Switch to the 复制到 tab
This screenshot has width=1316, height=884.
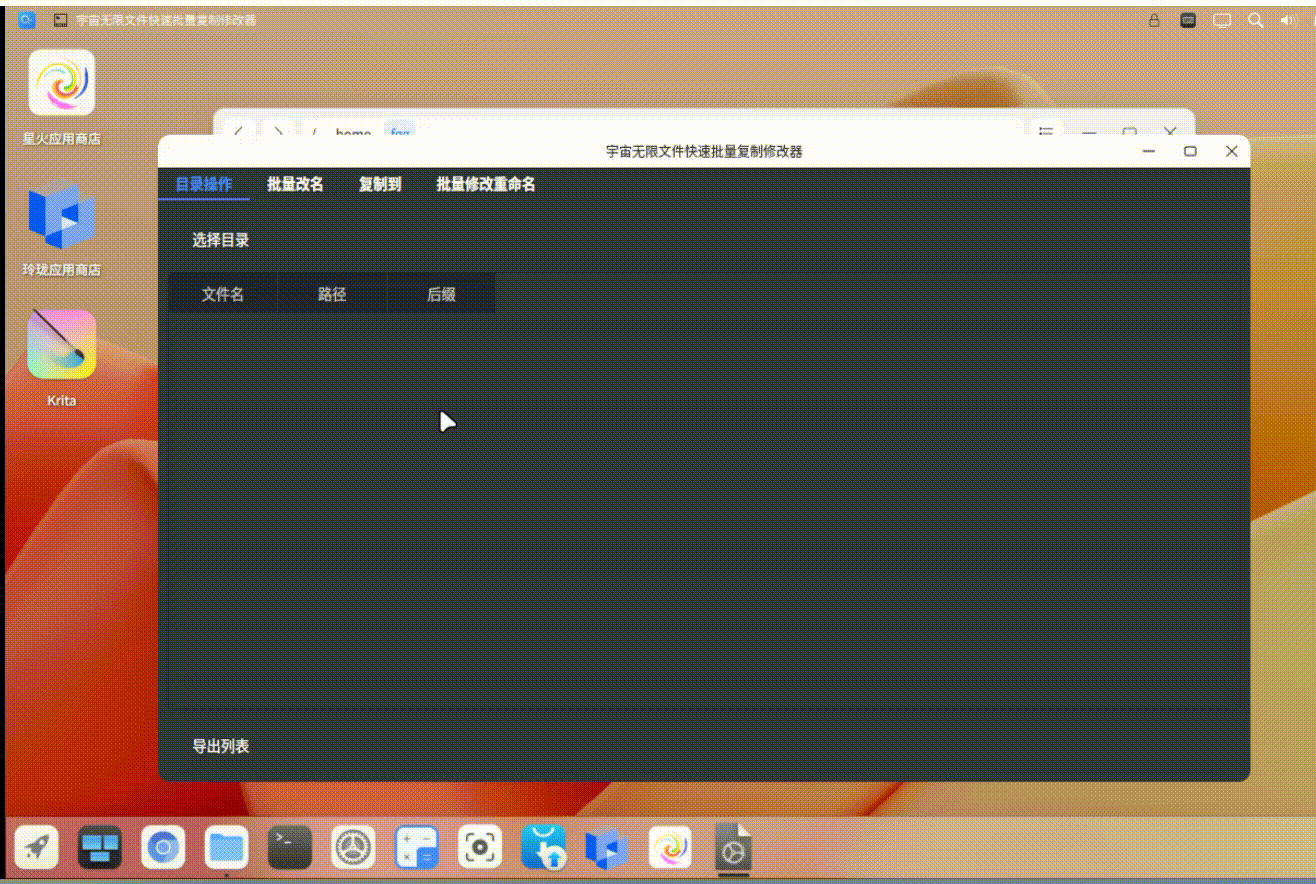[x=378, y=185]
